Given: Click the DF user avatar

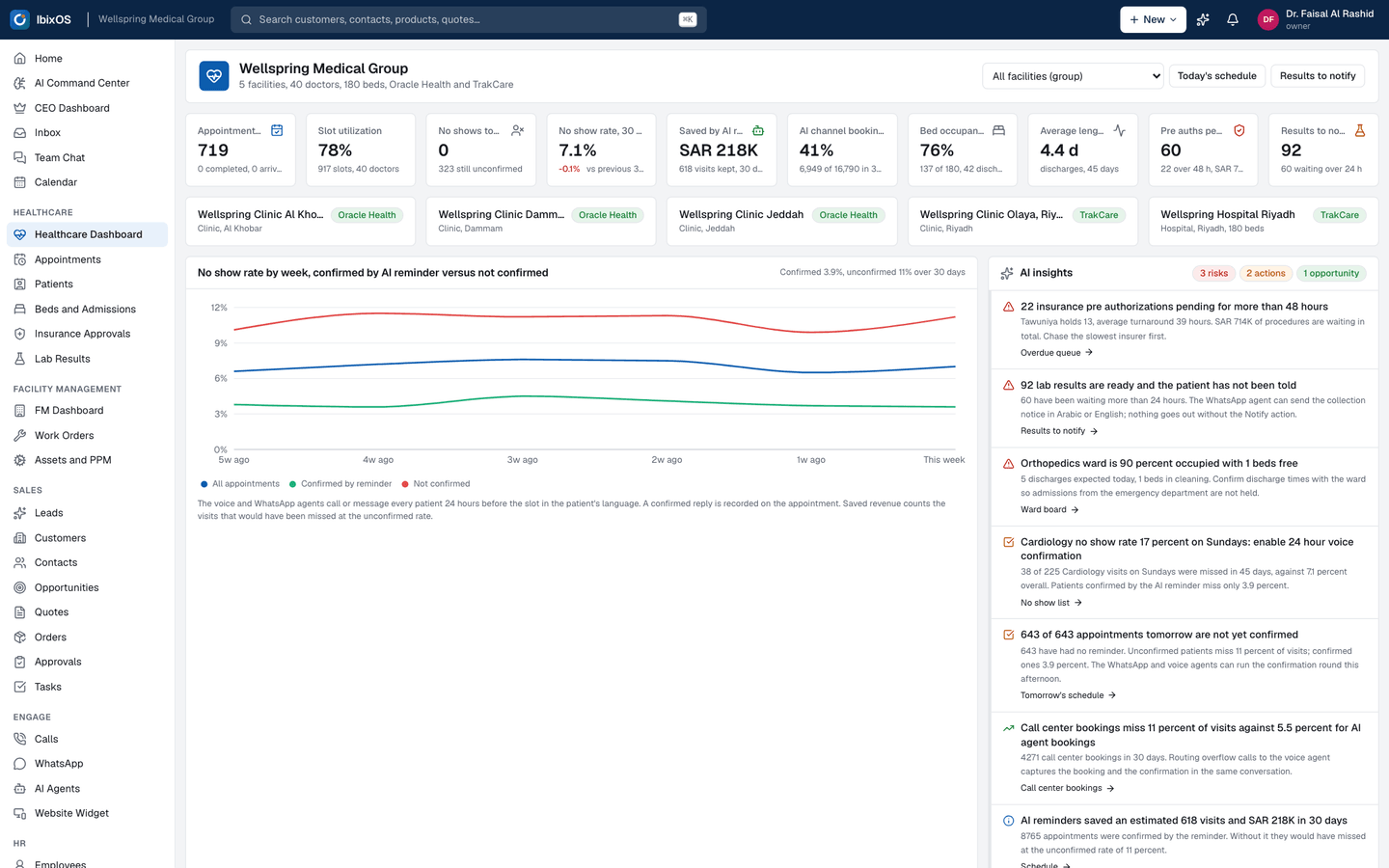Looking at the screenshot, I should pyautogui.click(x=1267, y=19).
